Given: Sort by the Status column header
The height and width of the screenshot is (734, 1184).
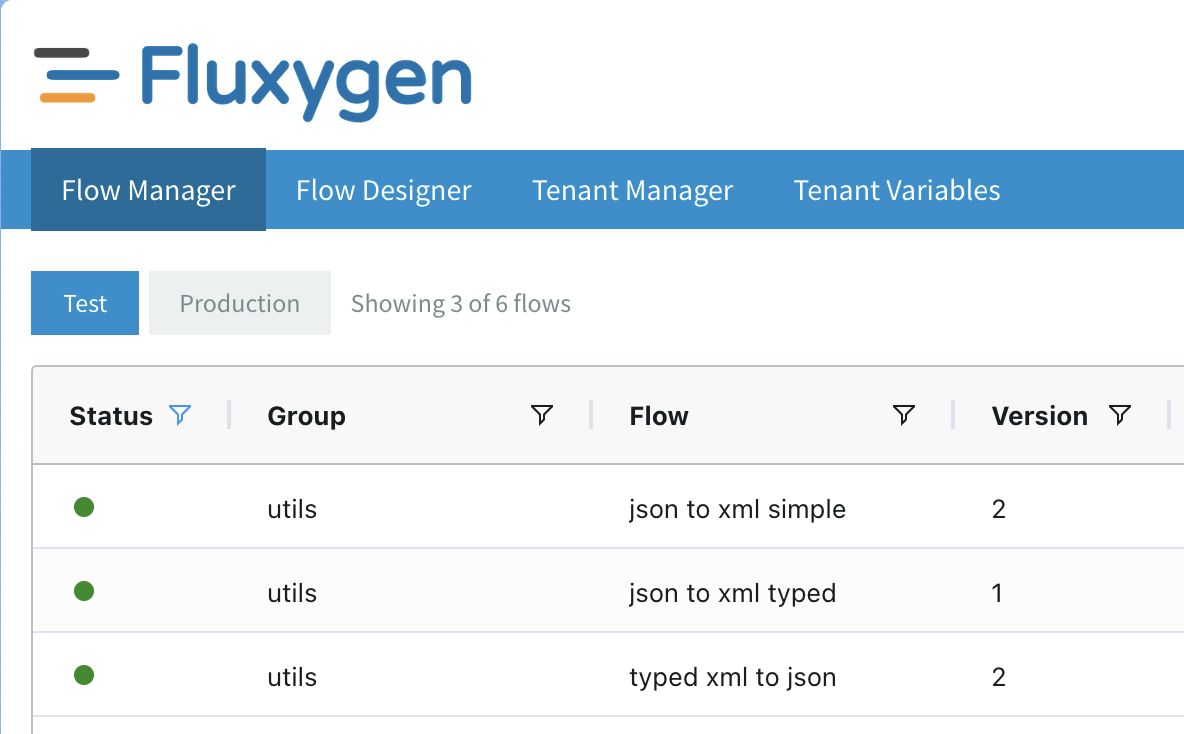Looking at the screenshot, I should click(111, 416).
